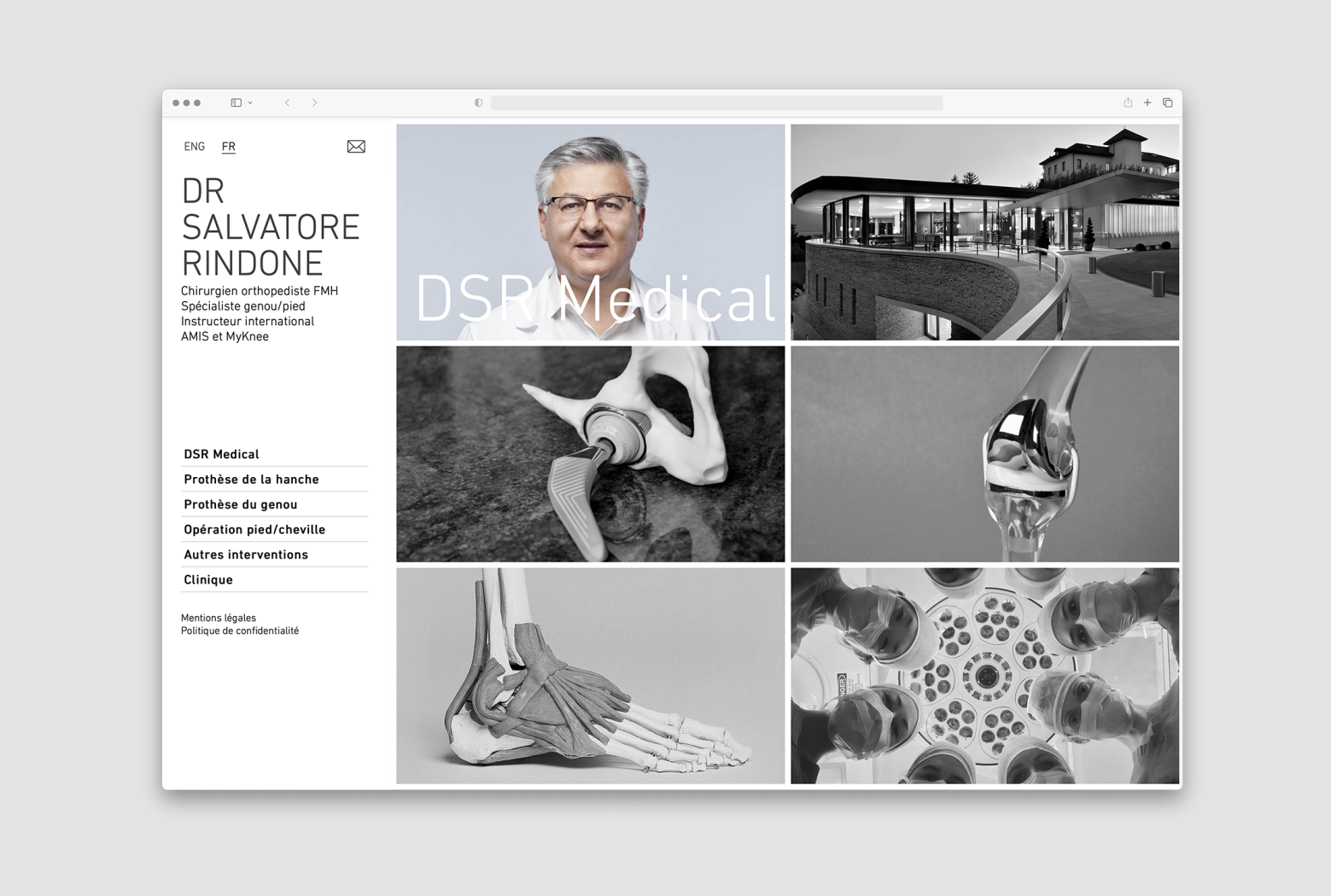This screenshot has width=1331, height=896.
Task: Click the DR SALVATORE RINDONE heading
Action: pos(271,227)
